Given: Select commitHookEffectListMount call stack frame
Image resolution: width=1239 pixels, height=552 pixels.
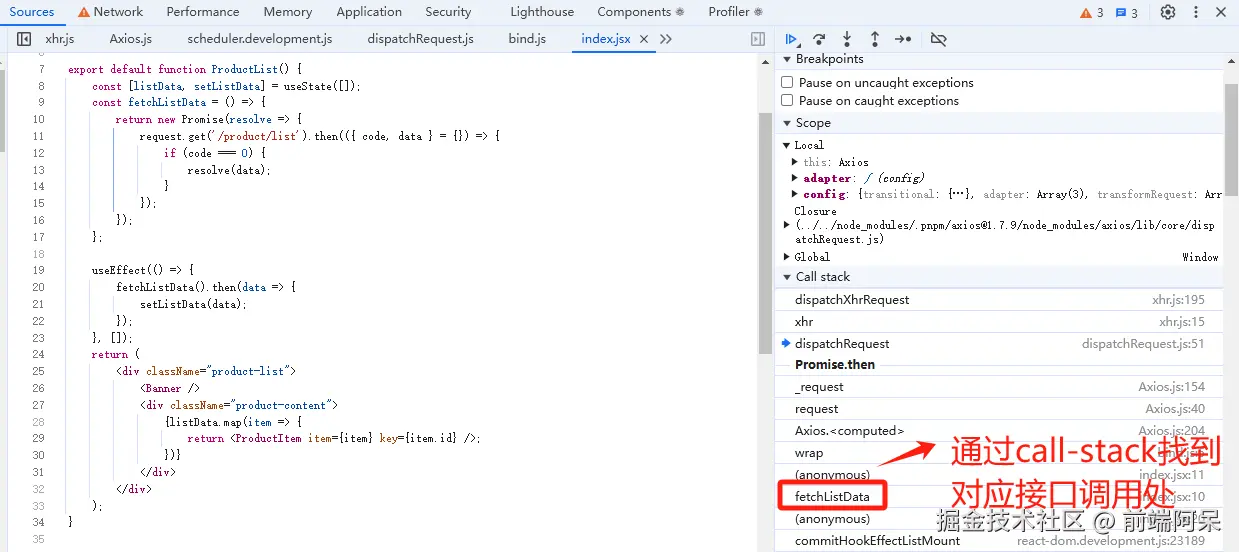Looking at the screenshot, I should click(x=999, y=541).
